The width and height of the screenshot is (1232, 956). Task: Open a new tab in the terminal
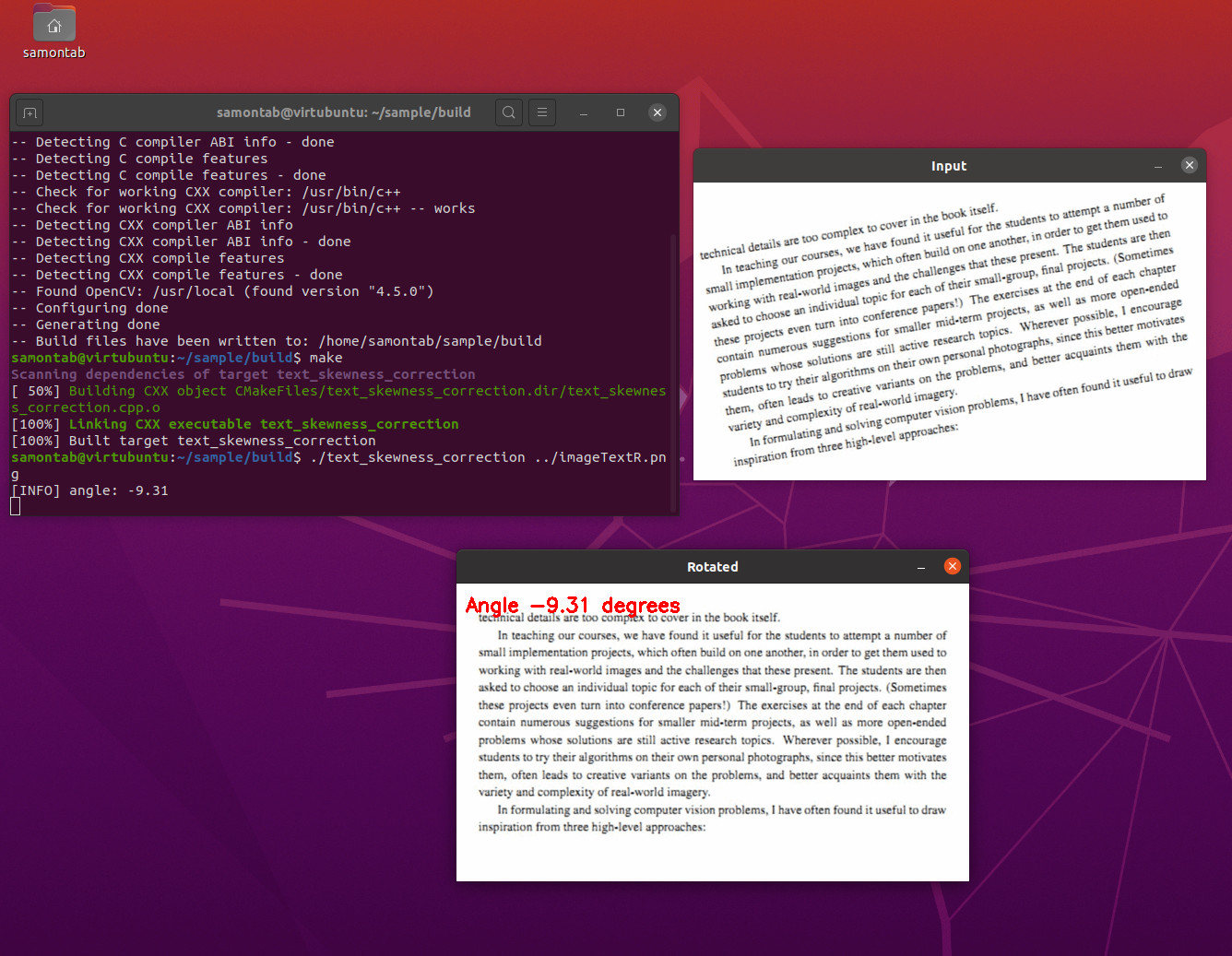(29, 112)
